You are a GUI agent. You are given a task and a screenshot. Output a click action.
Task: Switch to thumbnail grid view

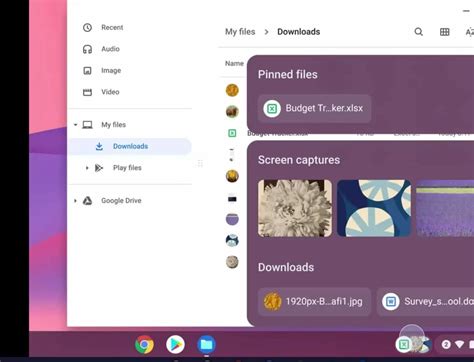click(x=445, y=32)
